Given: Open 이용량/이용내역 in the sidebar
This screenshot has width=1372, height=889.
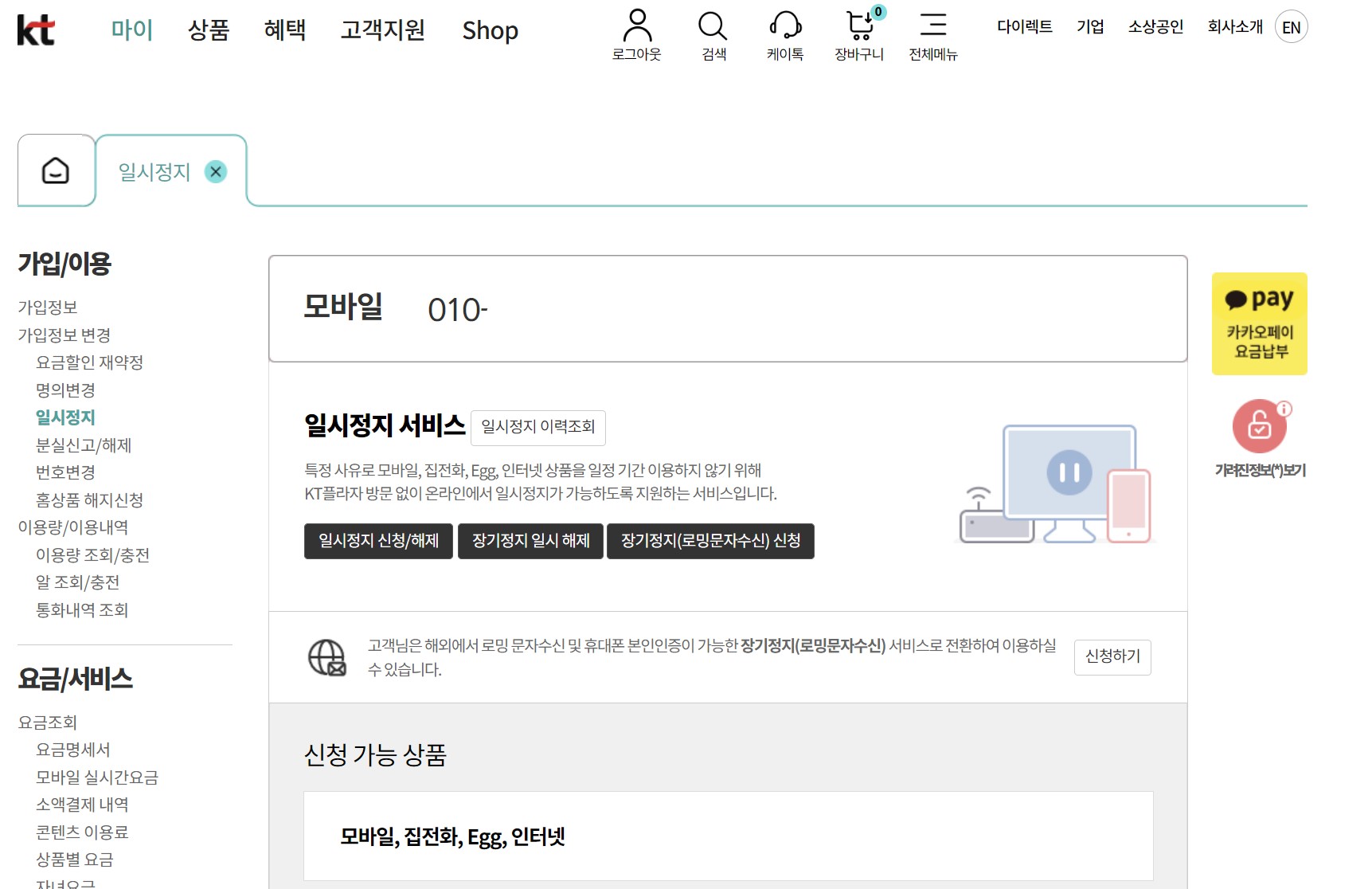Looking at the screenshot, I should click(73, 527).
